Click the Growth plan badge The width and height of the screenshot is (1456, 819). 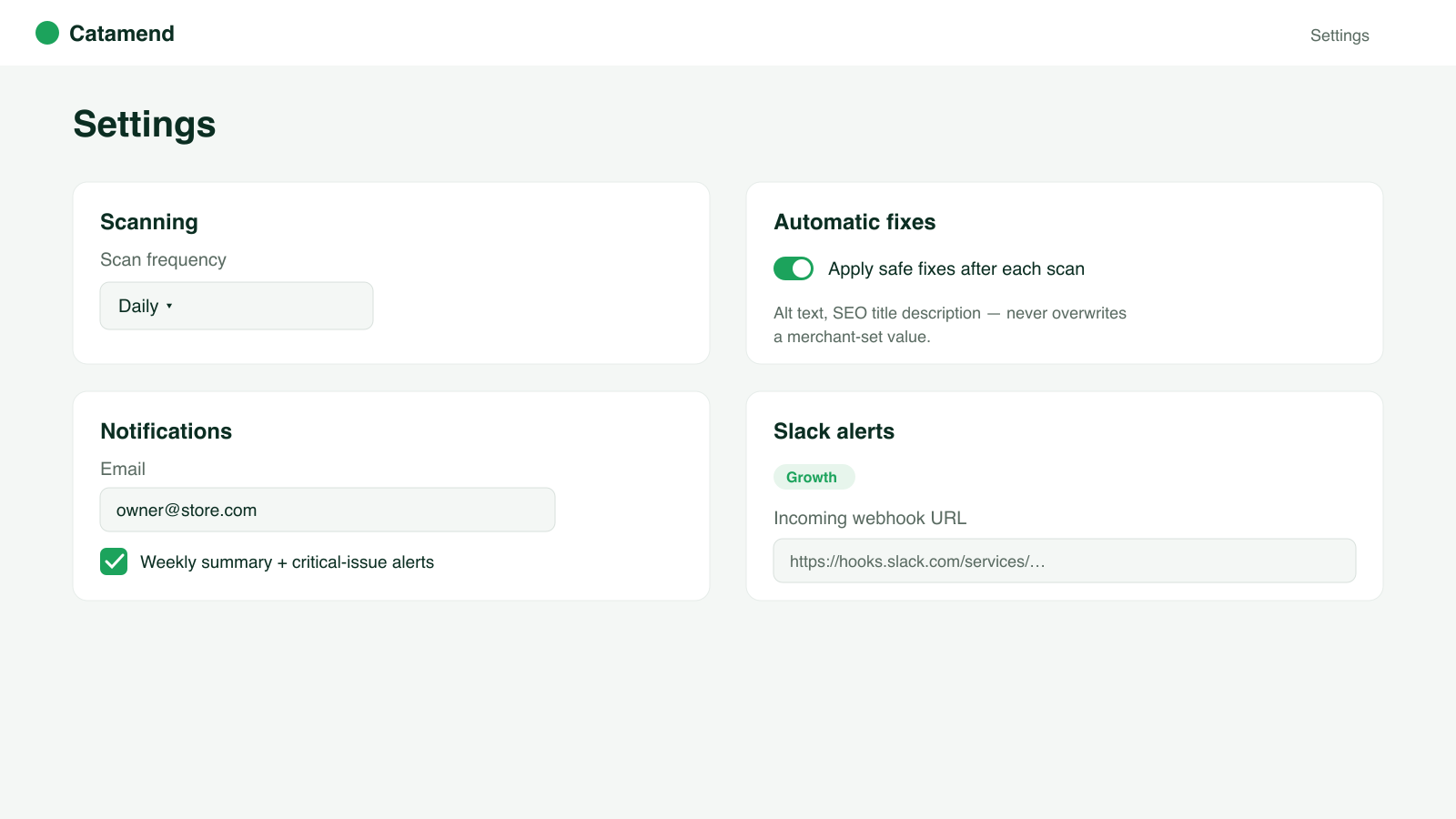pos(814,477)
